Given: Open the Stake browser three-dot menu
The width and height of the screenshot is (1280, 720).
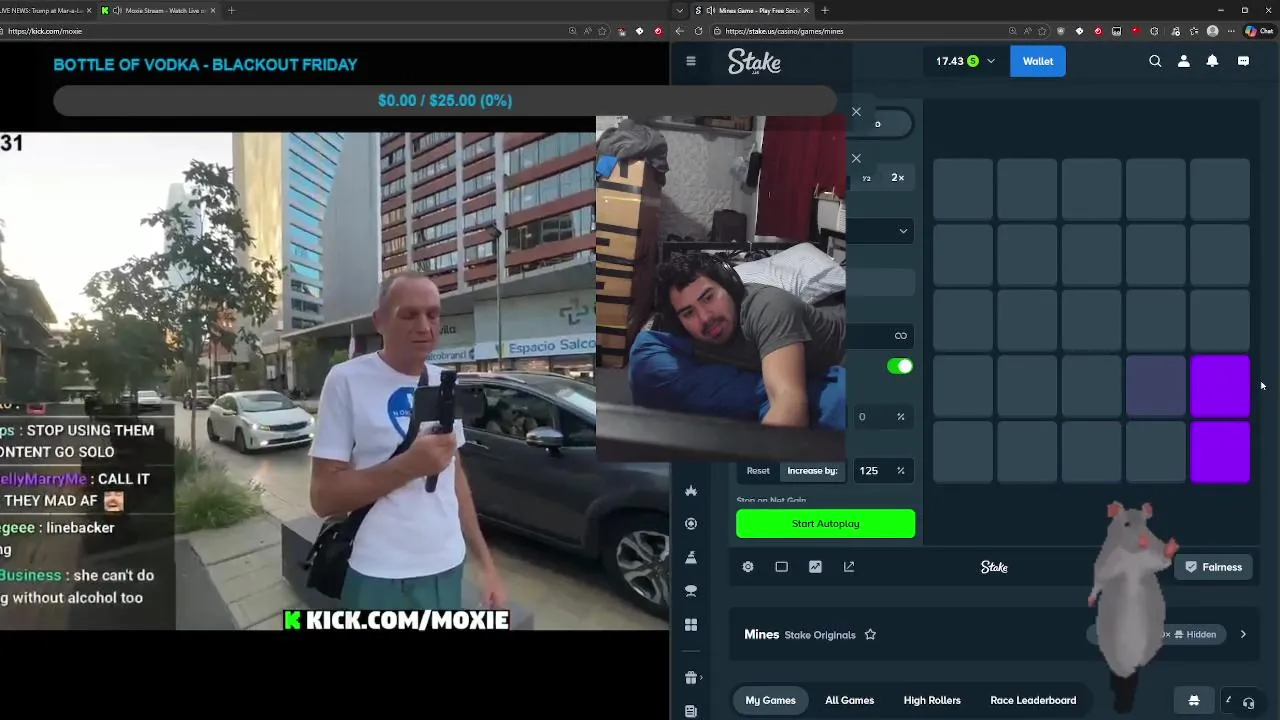Looking at the screenshot, I should pyautogui.click(x=1232, y=31).
